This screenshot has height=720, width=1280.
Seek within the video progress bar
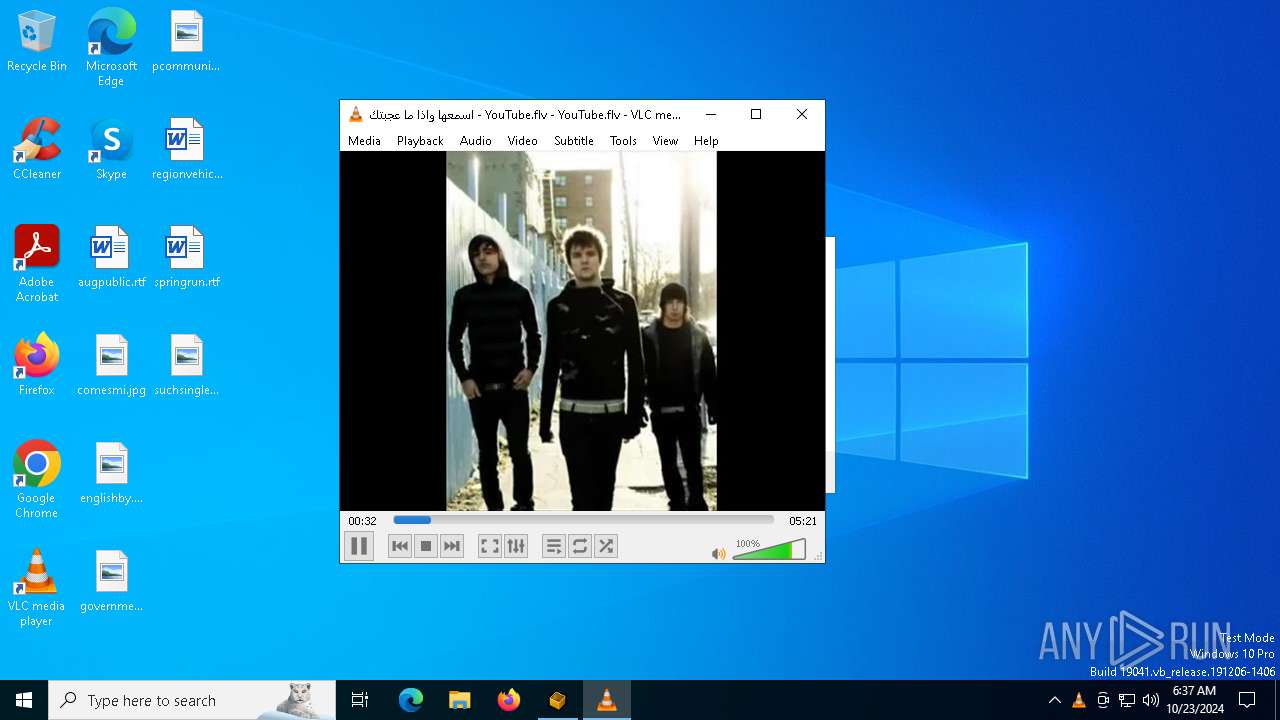pyautogui.click(x=583, y=520)
